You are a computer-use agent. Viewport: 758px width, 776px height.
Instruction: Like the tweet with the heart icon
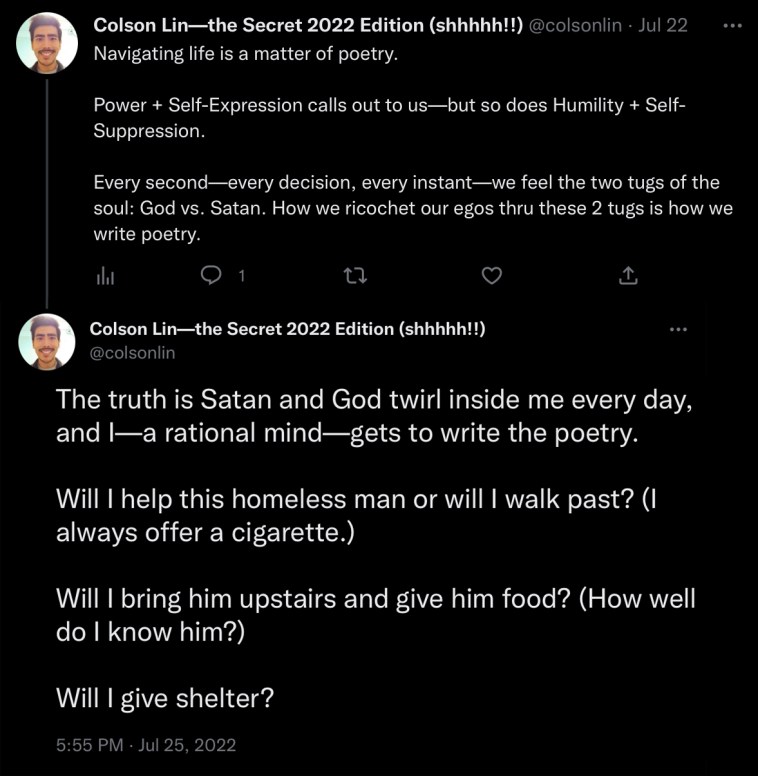490,275
